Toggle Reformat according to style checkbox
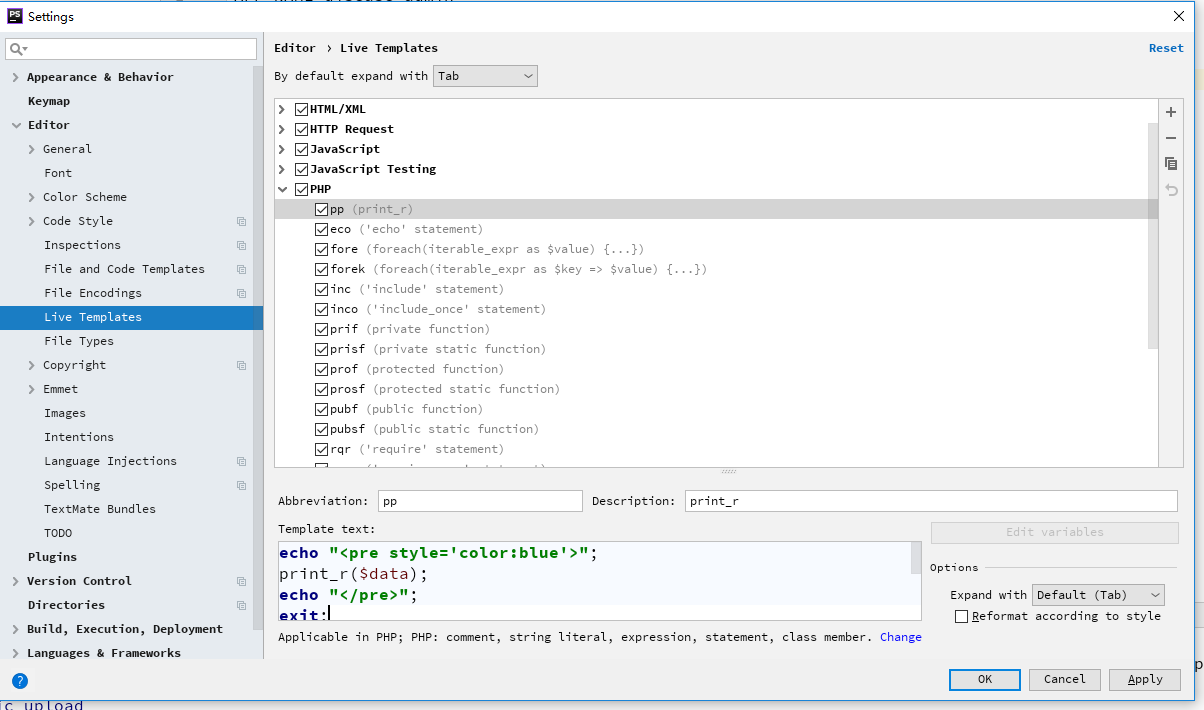This screenshot has height=710, width=1204. click(962, 616)
